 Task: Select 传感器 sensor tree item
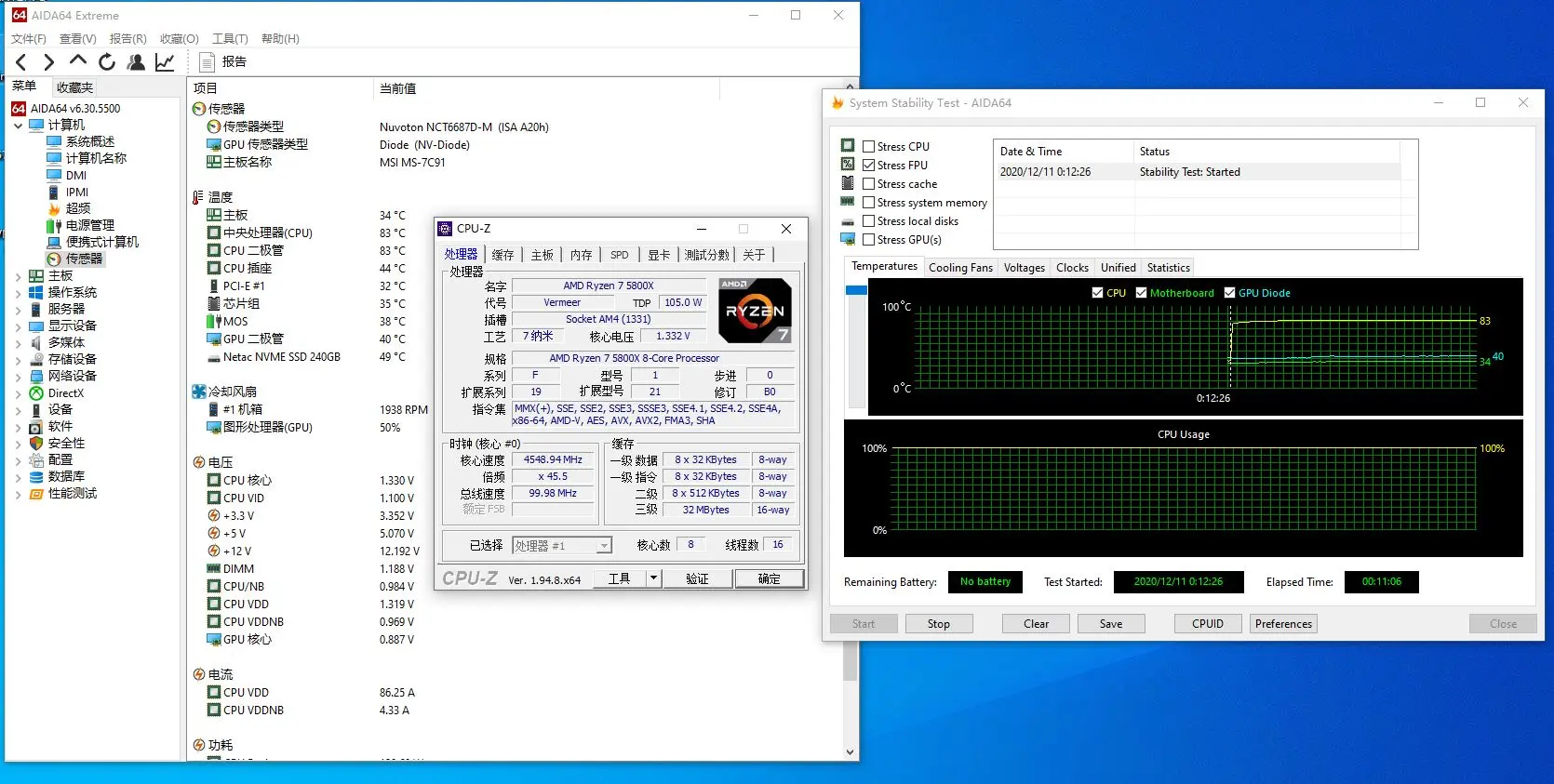click(x=84, y=259)
